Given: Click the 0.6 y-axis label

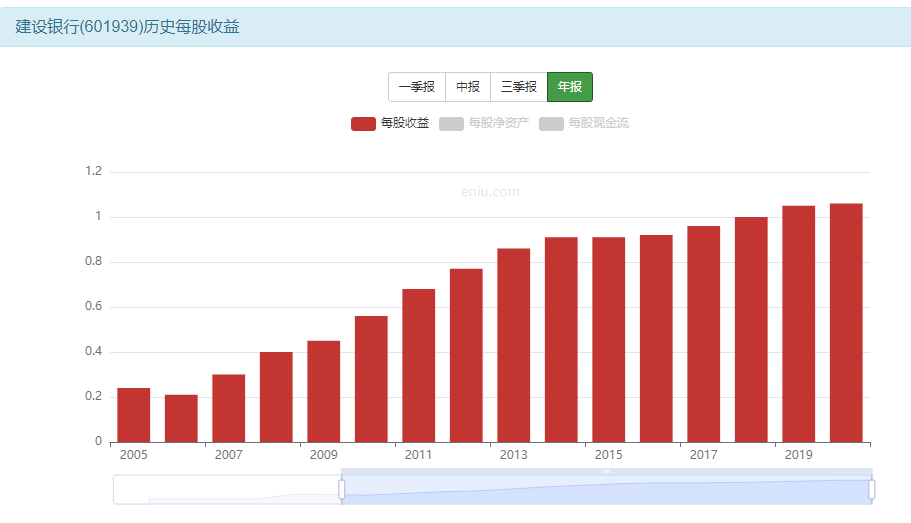Looking at the screenshot, I should (94, 306).
